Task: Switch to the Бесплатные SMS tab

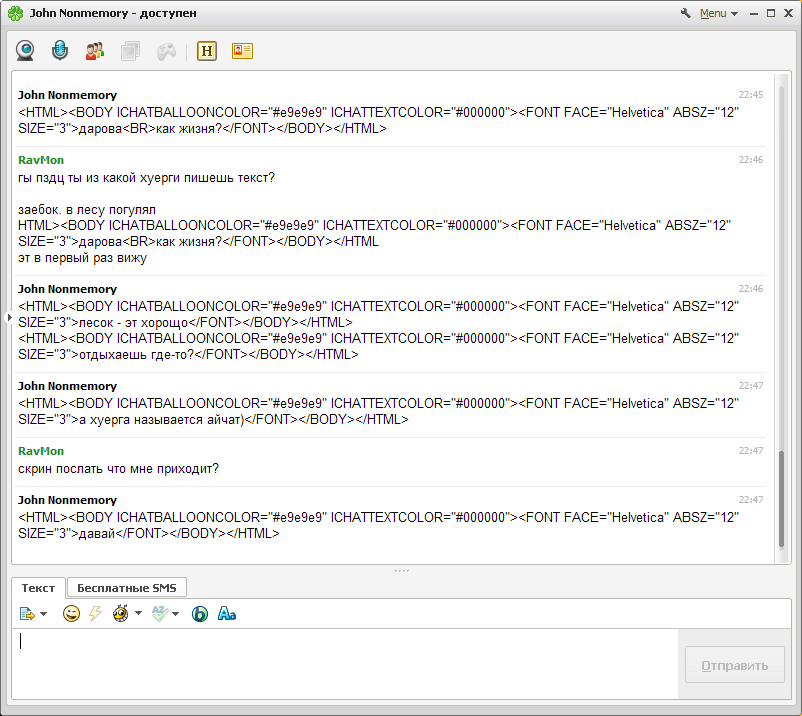Action: coord(126,588)
